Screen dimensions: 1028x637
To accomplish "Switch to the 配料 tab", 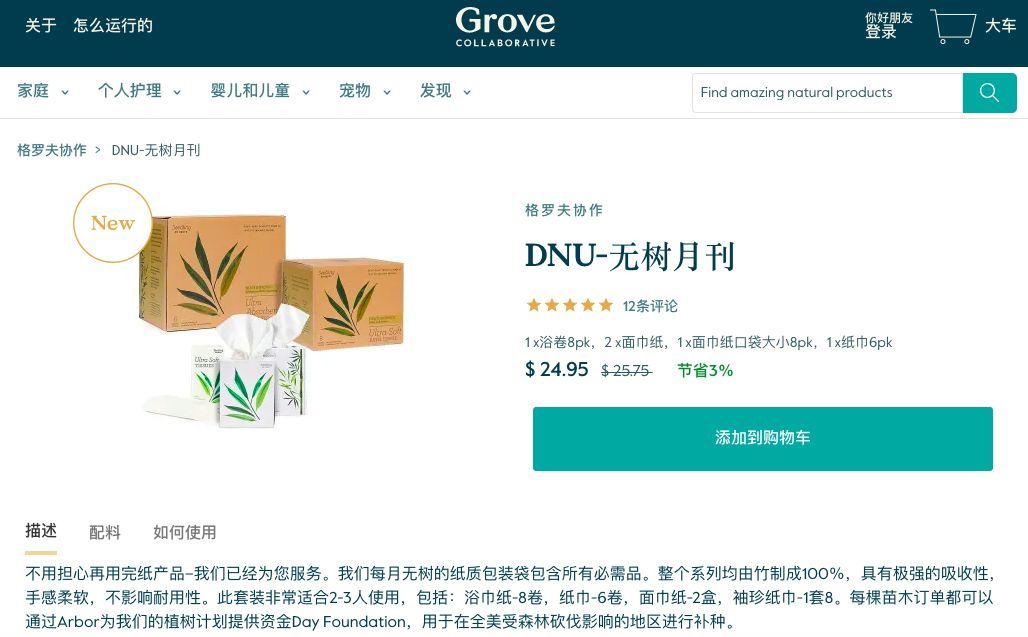I will click(105, 532).
